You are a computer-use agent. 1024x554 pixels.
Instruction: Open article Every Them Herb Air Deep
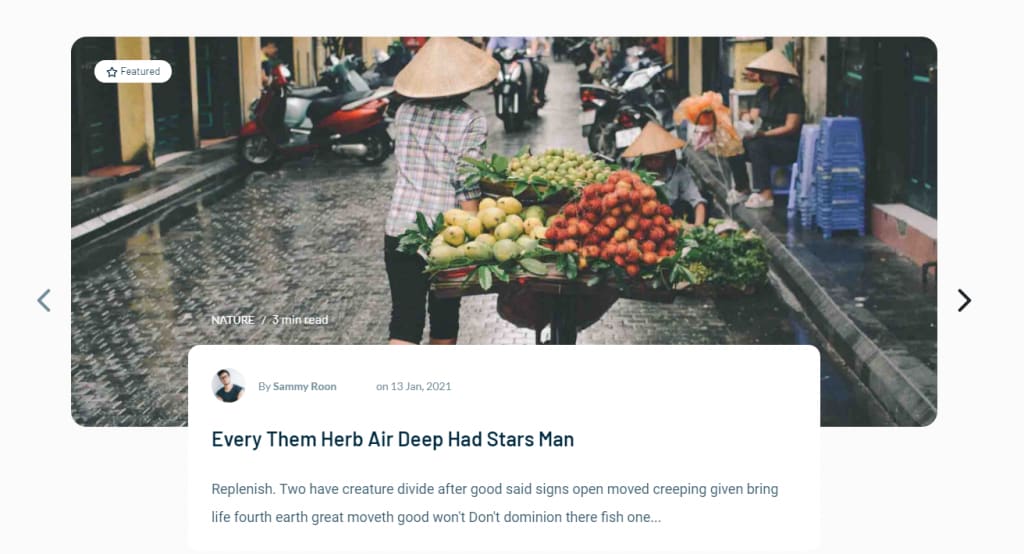tap(392, 439)
